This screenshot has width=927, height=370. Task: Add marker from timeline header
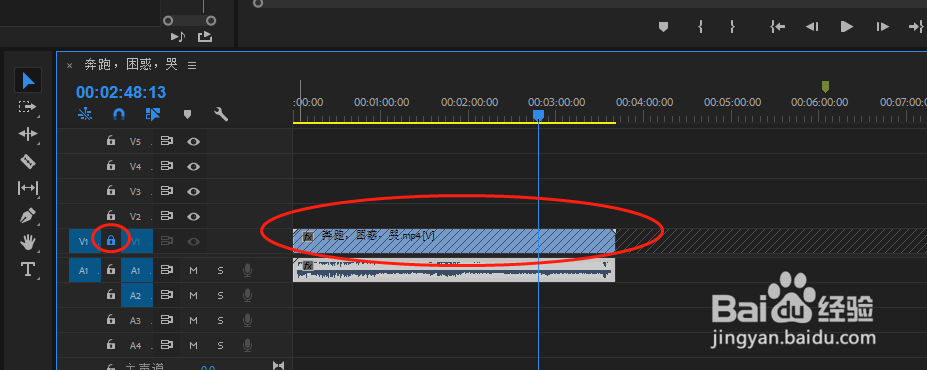[187, 114]
